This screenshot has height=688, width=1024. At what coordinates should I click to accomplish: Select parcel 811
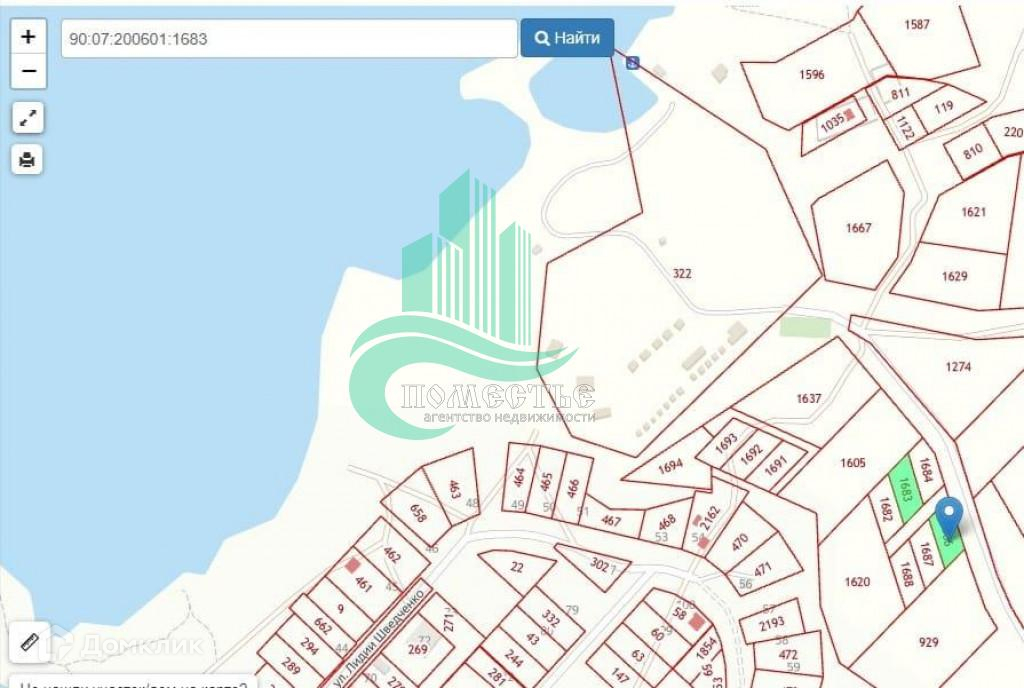click(901, 93)
